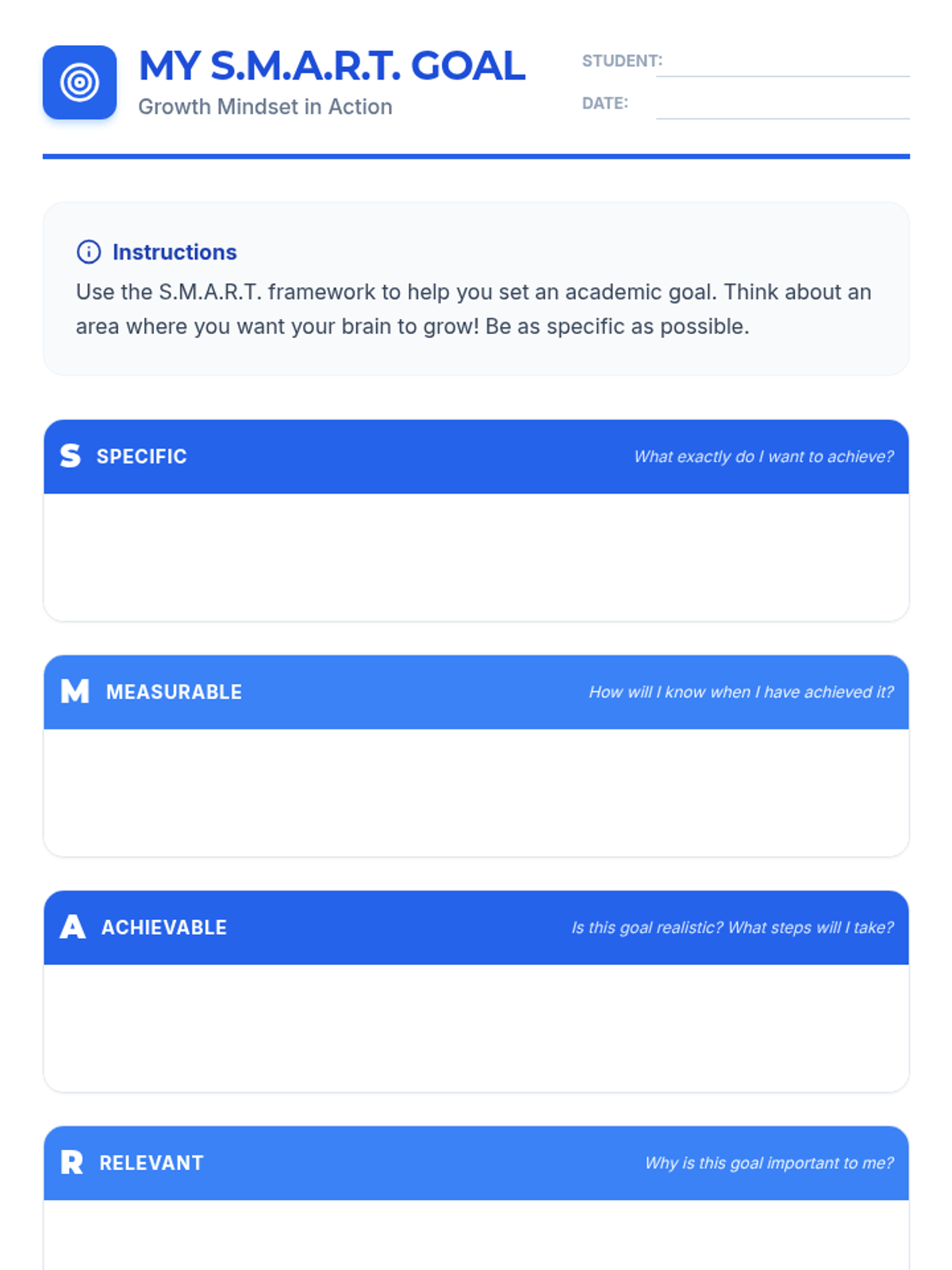Click the SPECIFIC section label

point(141,456)
